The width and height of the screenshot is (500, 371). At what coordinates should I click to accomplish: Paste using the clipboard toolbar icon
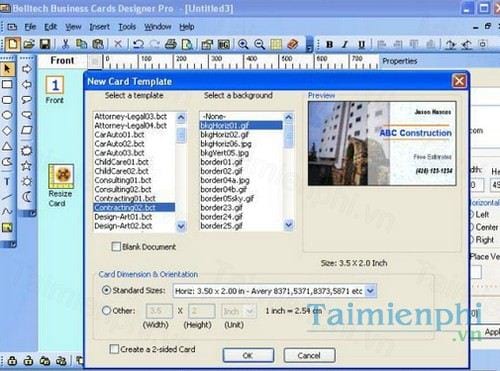coord(98,44)
